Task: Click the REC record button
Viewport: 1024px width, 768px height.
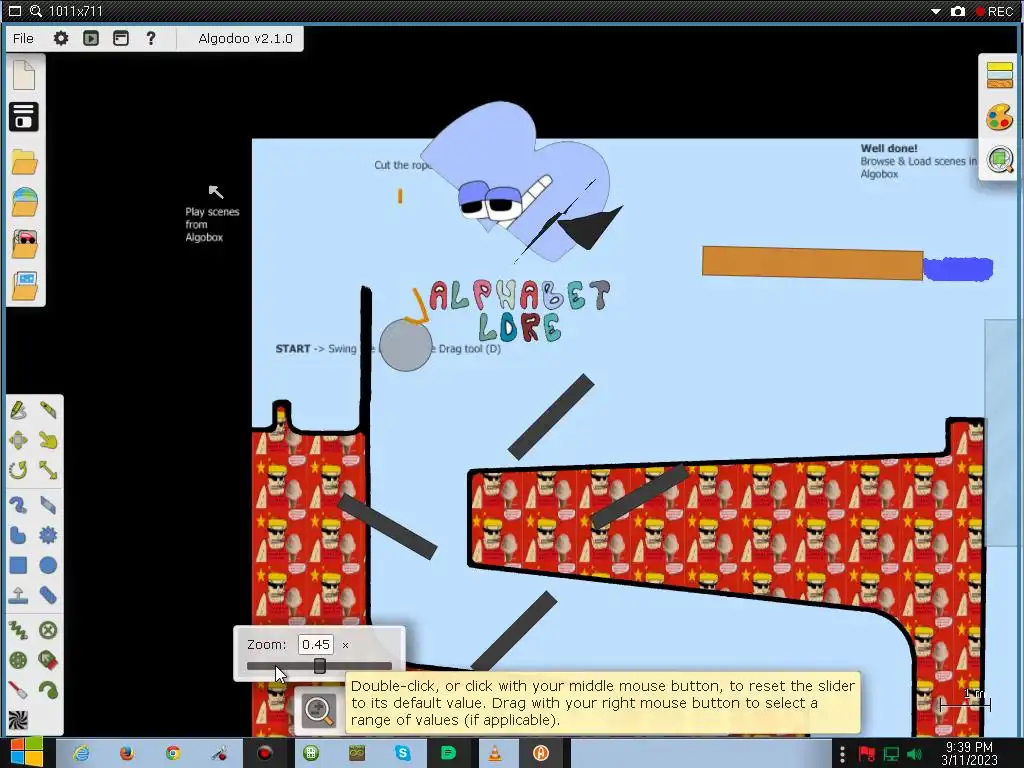Action: pos(994,11)
